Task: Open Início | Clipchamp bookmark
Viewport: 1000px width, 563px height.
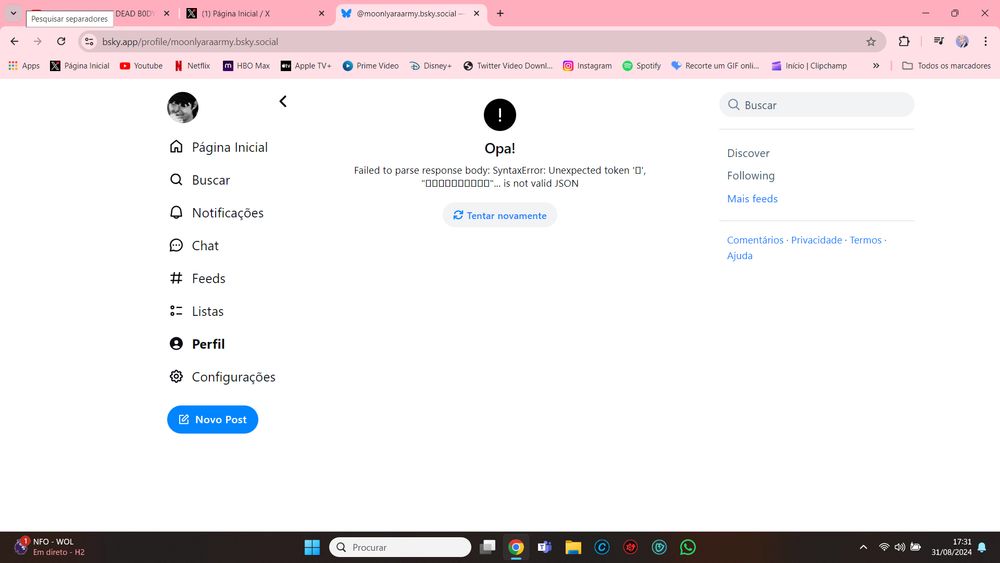Action: point(809,66)
